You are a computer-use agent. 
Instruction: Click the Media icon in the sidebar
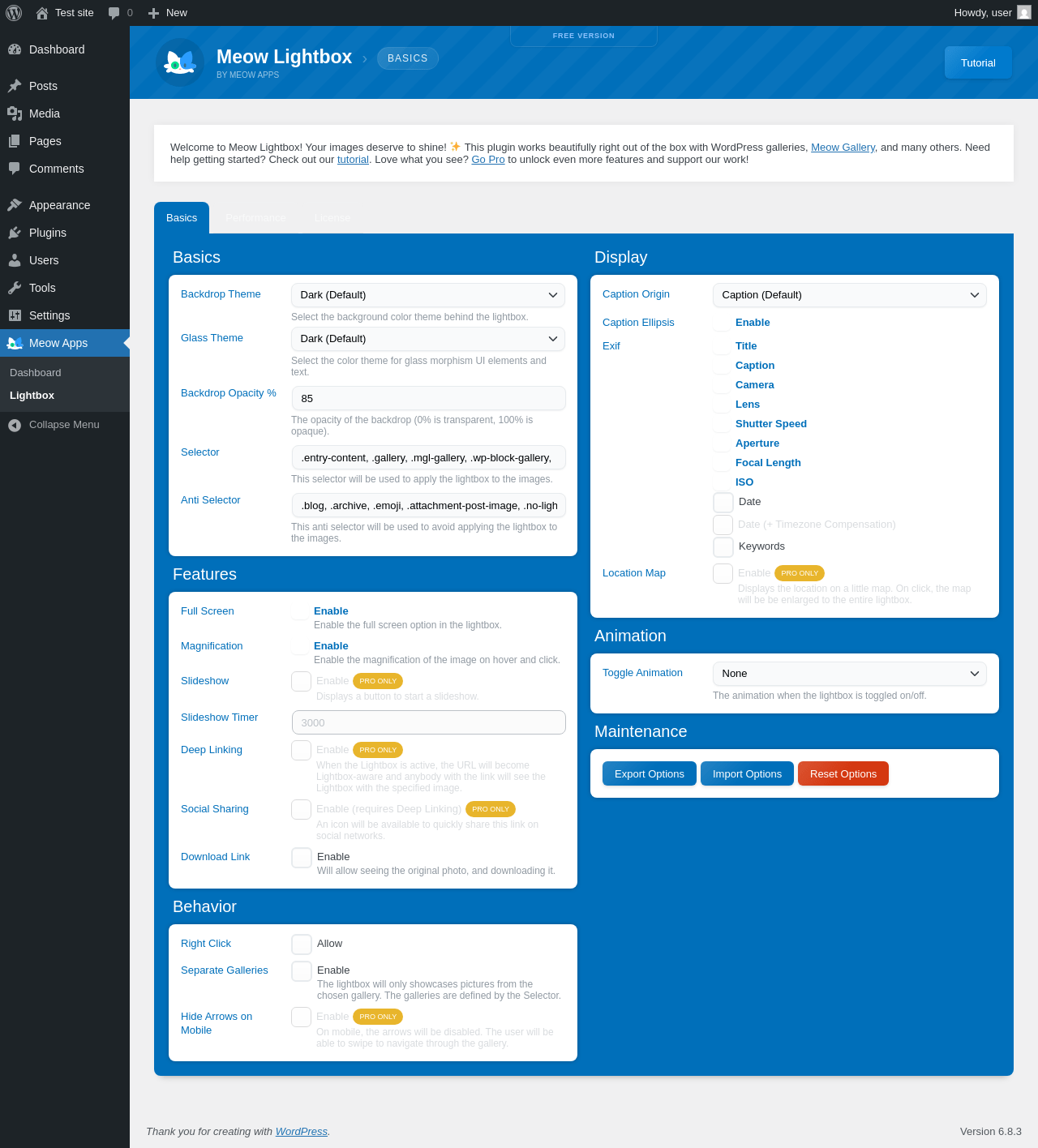15,114
